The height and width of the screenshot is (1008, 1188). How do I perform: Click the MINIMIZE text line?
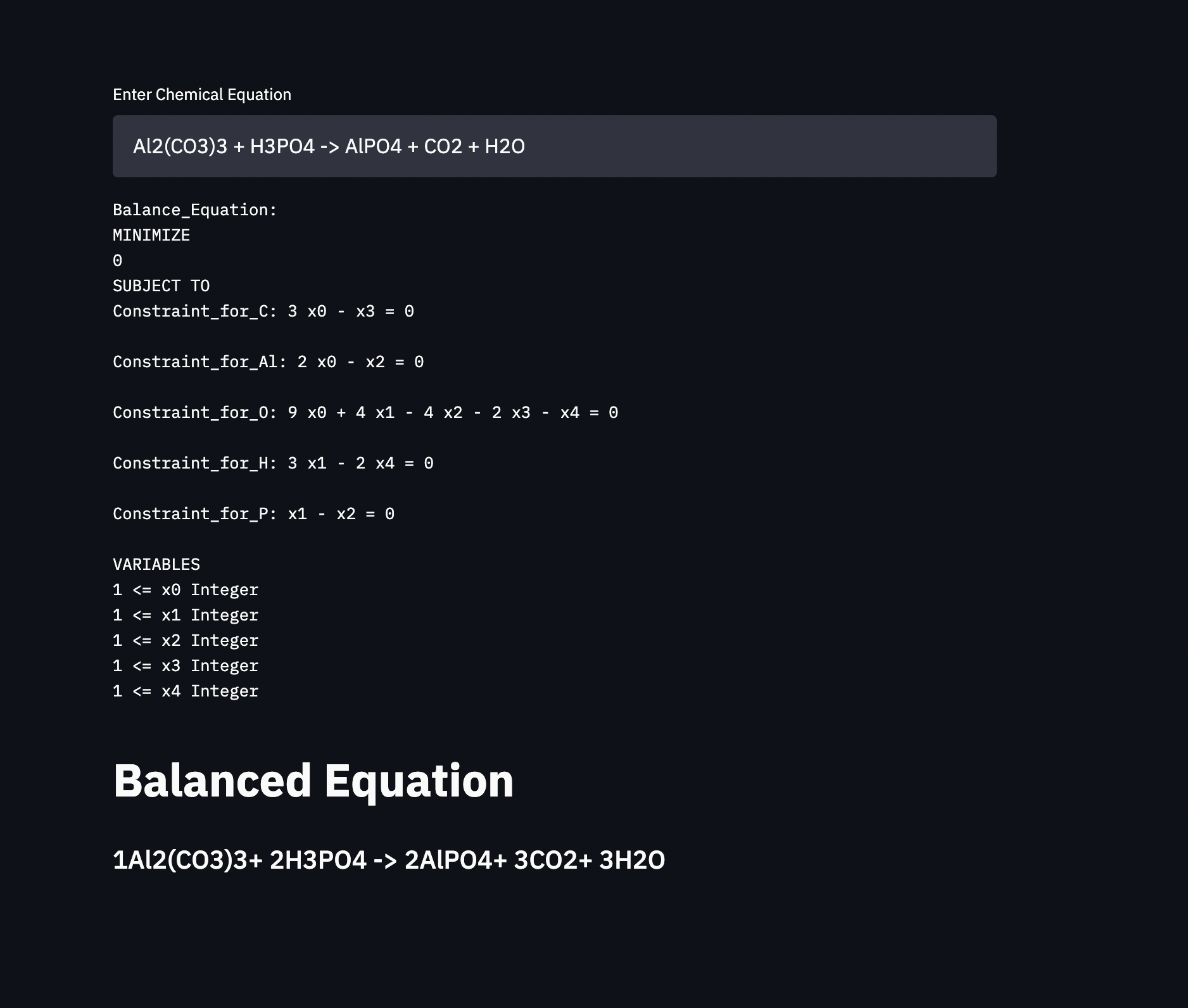coord(151,236)
